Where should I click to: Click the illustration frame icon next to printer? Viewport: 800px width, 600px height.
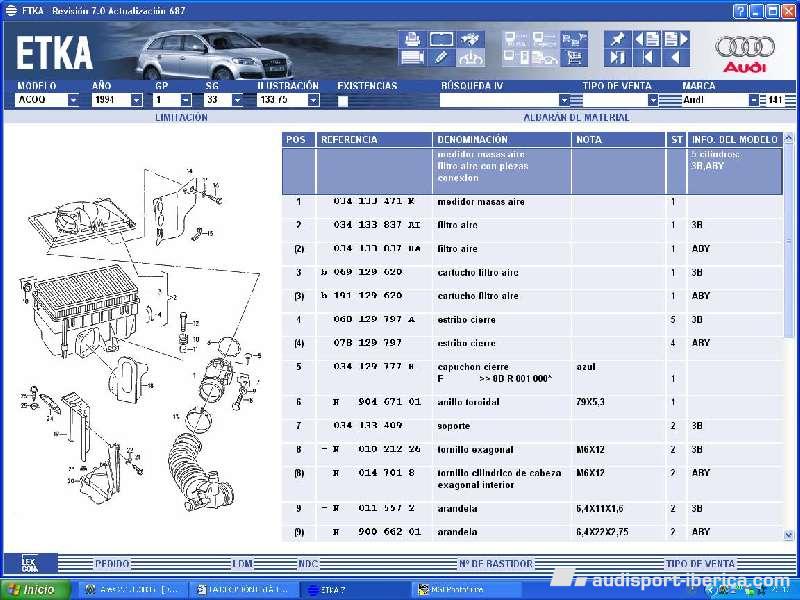point(441,39)
